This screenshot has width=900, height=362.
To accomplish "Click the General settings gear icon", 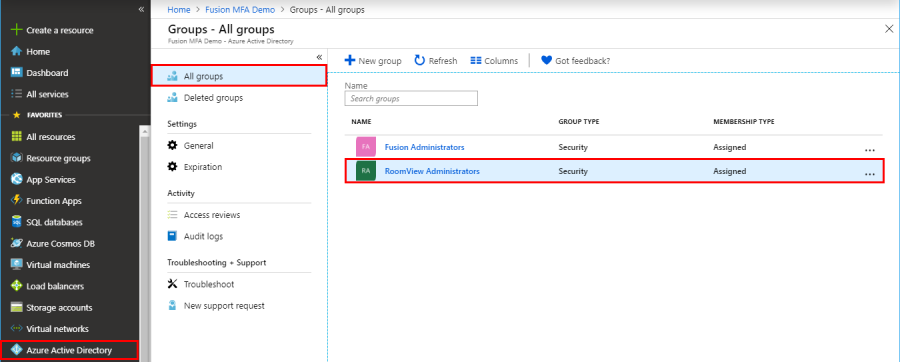I will pos(172,146).
